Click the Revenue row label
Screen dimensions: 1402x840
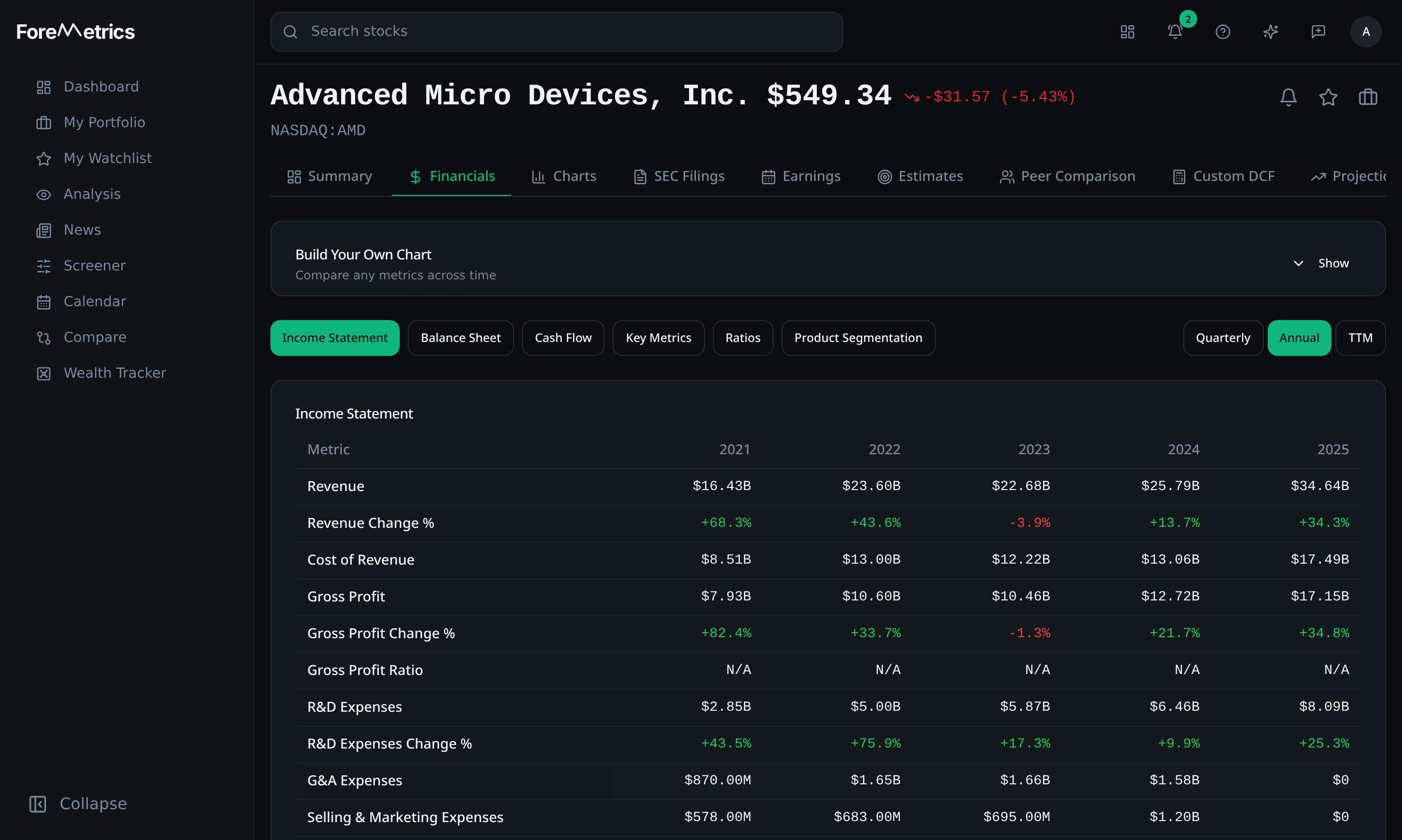pyautogui.click(x=336, y=486)
